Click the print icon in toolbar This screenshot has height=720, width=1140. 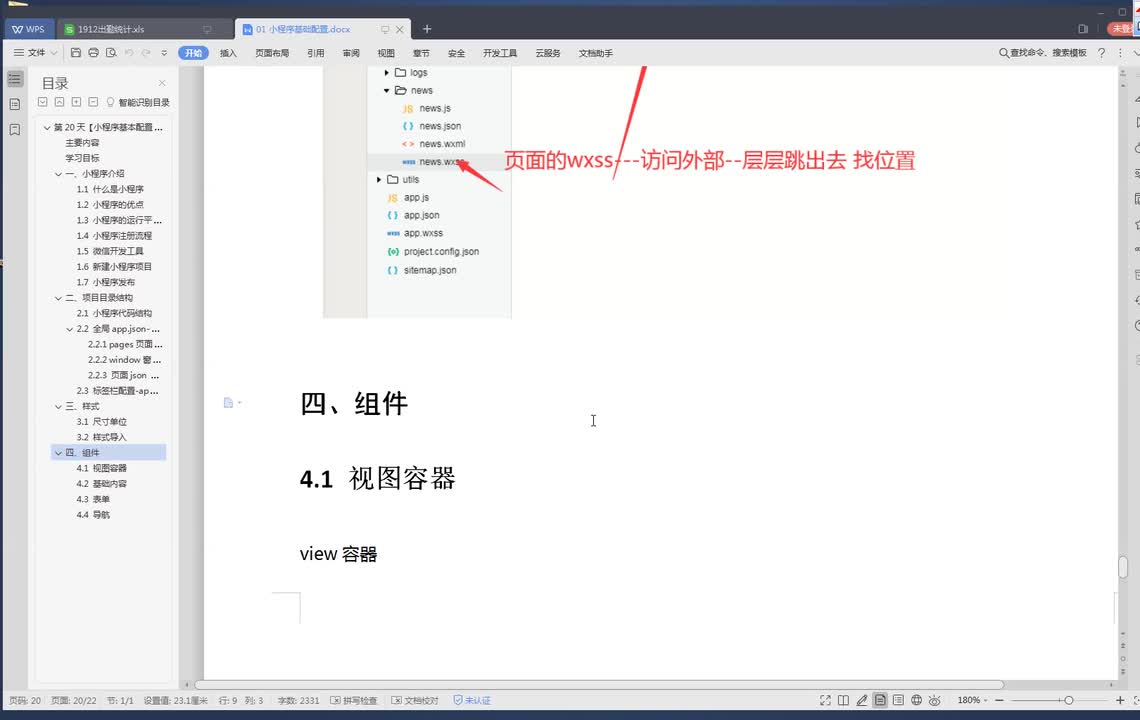[x=93, y=52]
